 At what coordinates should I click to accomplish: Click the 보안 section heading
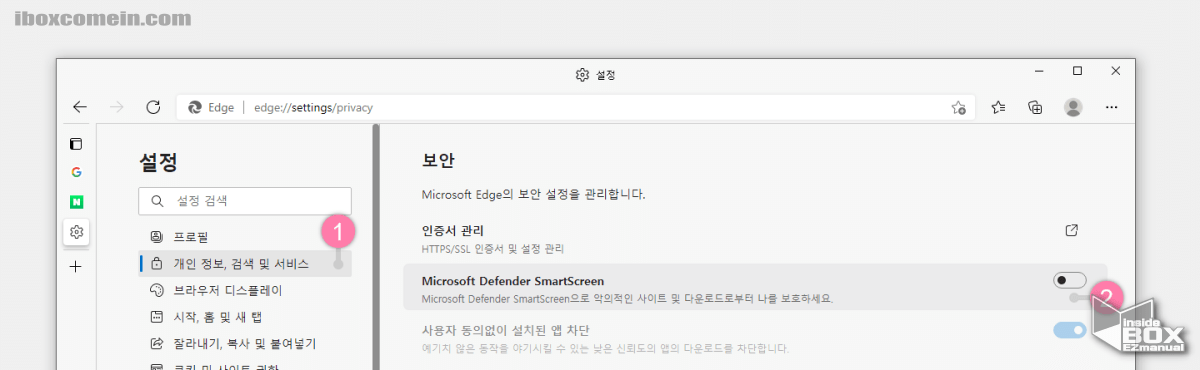point(438,160)
